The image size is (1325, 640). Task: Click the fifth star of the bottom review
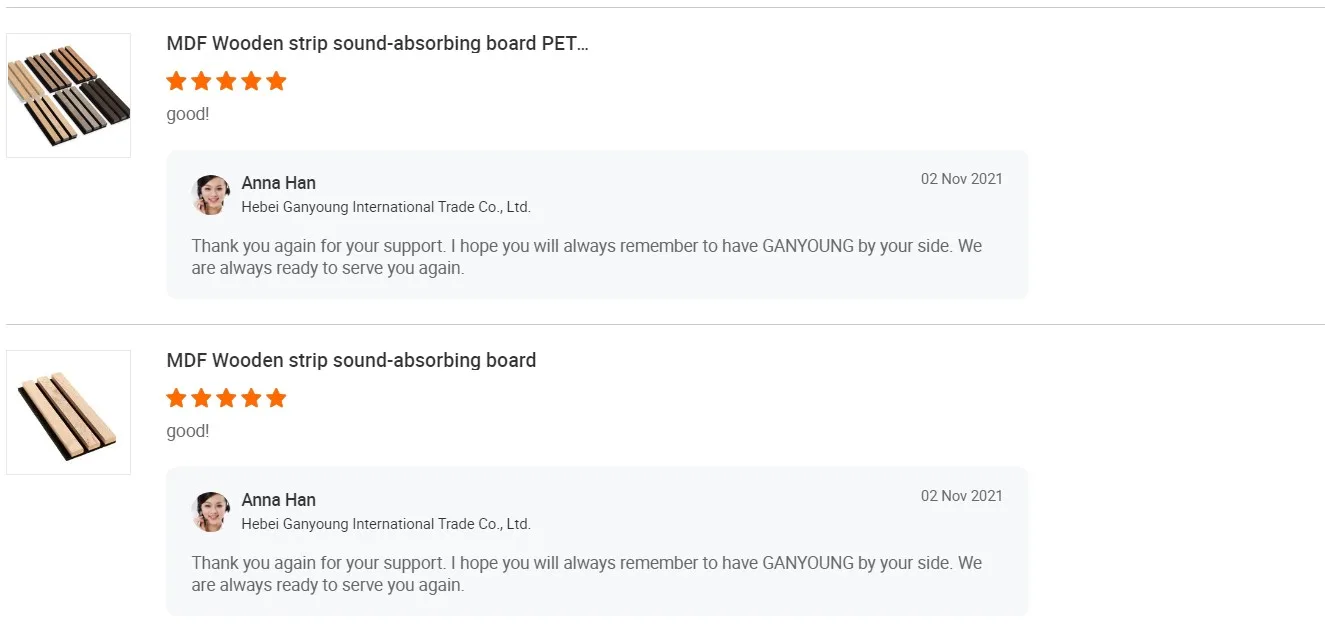tap(276, 398)
